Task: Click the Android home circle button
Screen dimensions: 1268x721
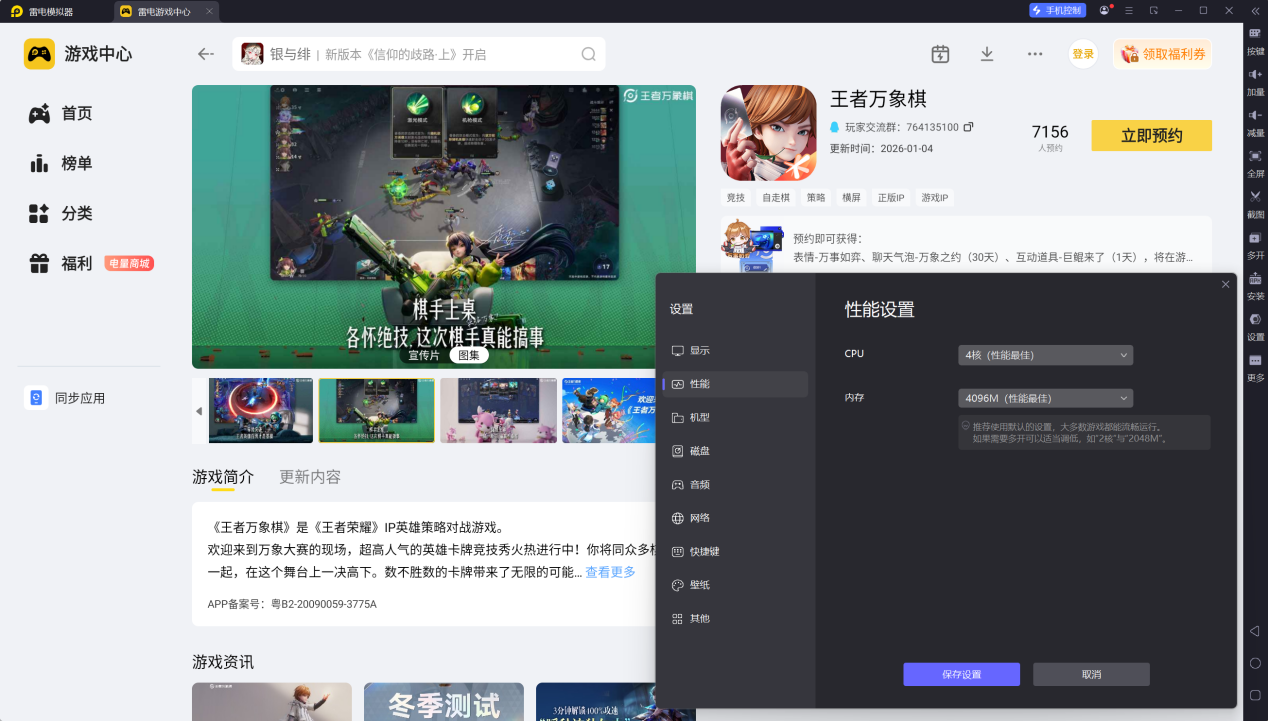Action: [x=1255, y=663]
